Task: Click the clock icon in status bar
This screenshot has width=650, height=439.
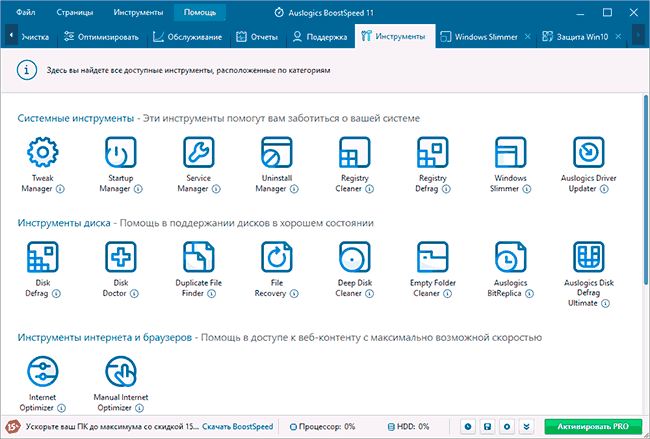Action: click(x=468, y=427)
